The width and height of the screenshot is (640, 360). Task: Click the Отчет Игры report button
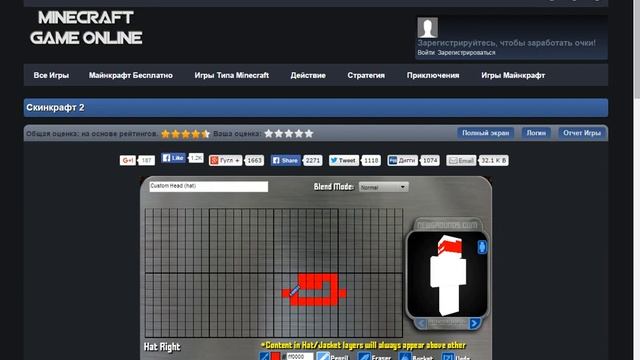pos(582,133)
